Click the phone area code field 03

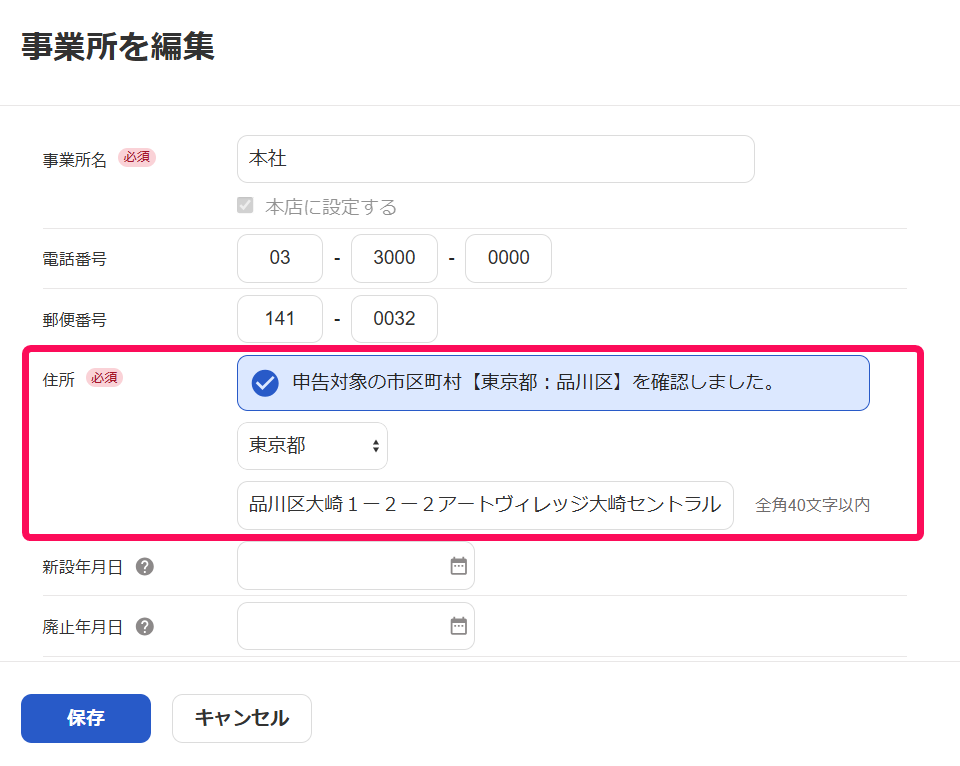point(280,258)
